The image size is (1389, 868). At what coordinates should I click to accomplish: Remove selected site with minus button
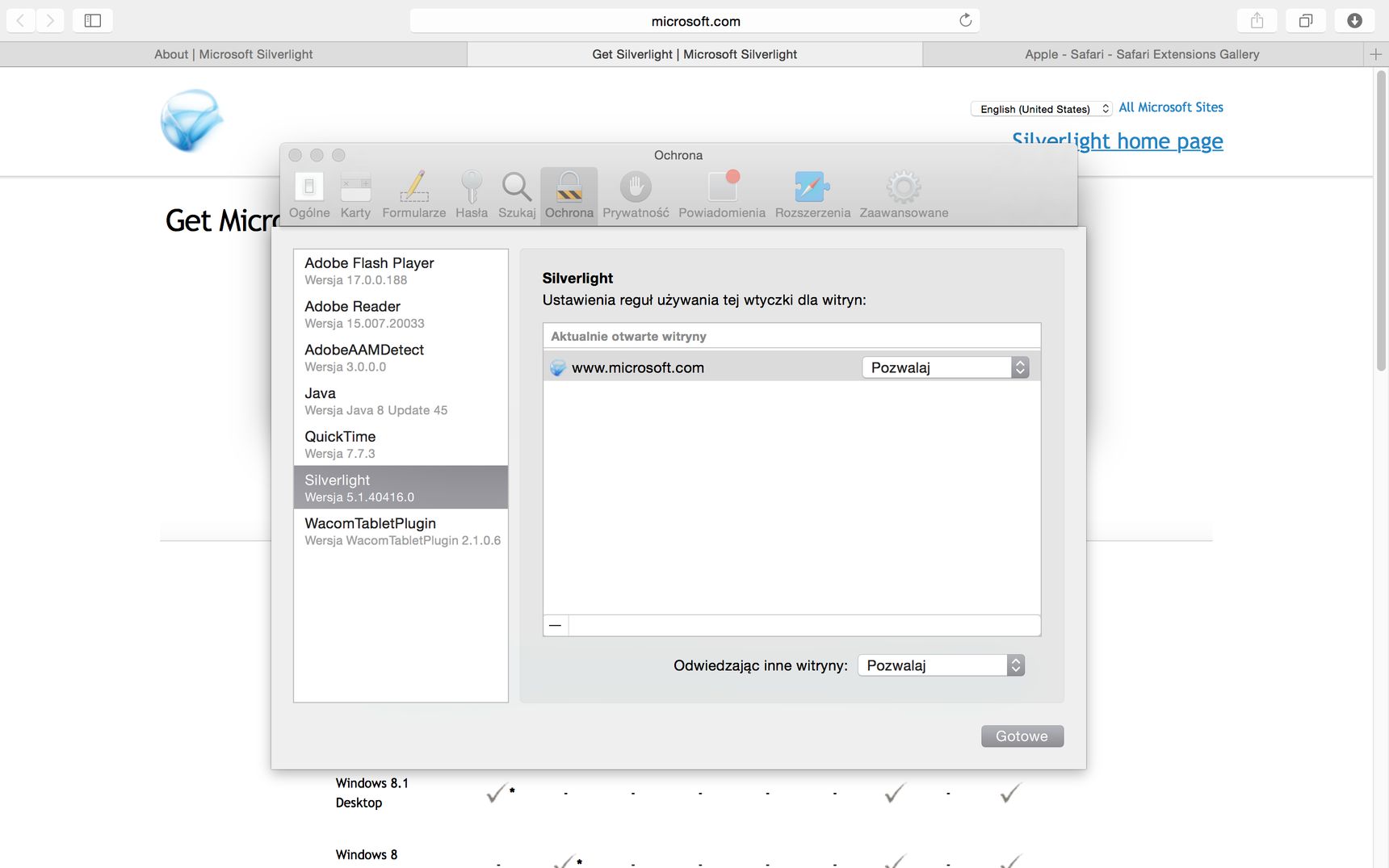coord(556,626)
